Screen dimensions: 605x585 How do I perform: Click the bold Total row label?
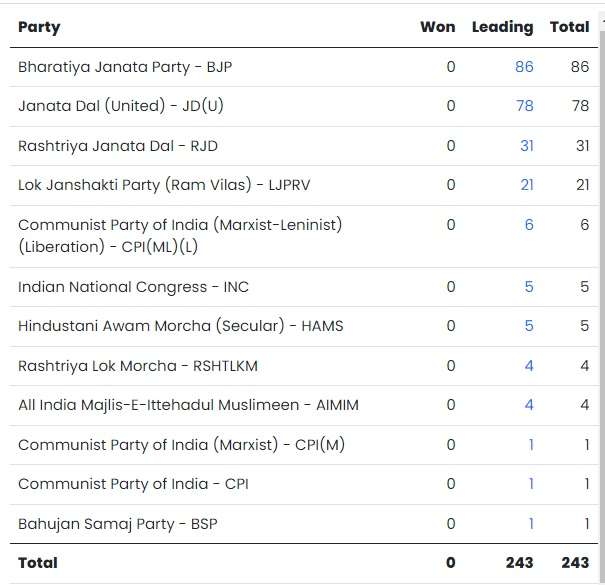[x=38, y=563]
